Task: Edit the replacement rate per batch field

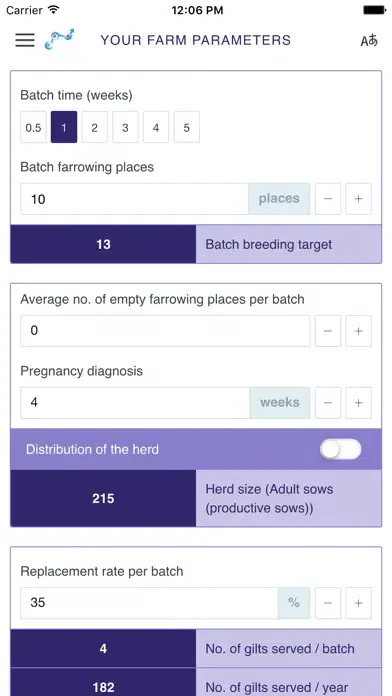Action: [x=149, y=603]
